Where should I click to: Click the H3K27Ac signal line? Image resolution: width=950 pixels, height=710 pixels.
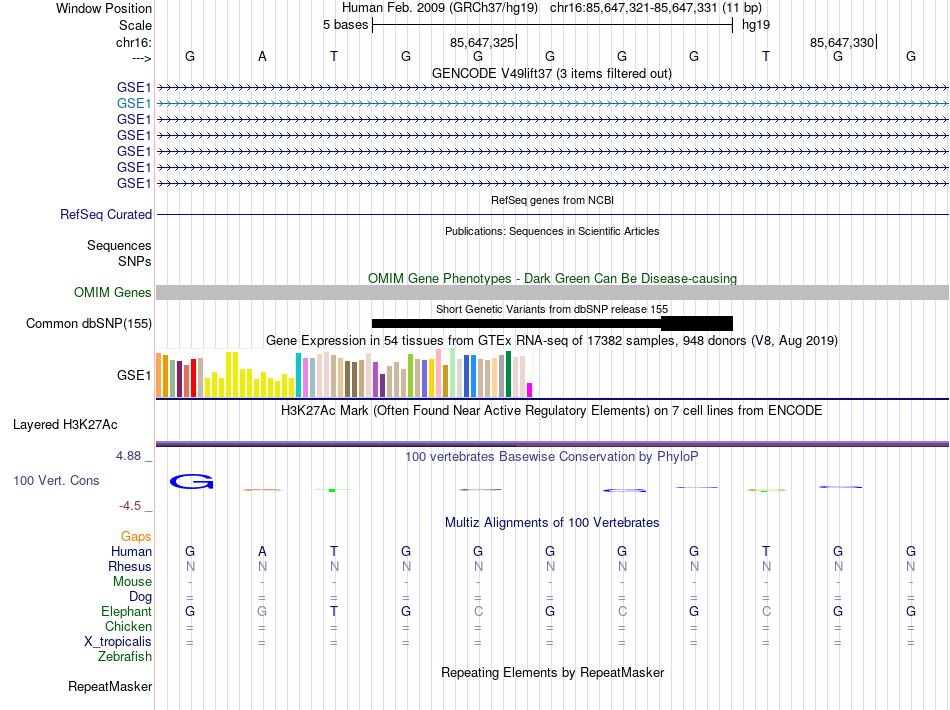552,444
